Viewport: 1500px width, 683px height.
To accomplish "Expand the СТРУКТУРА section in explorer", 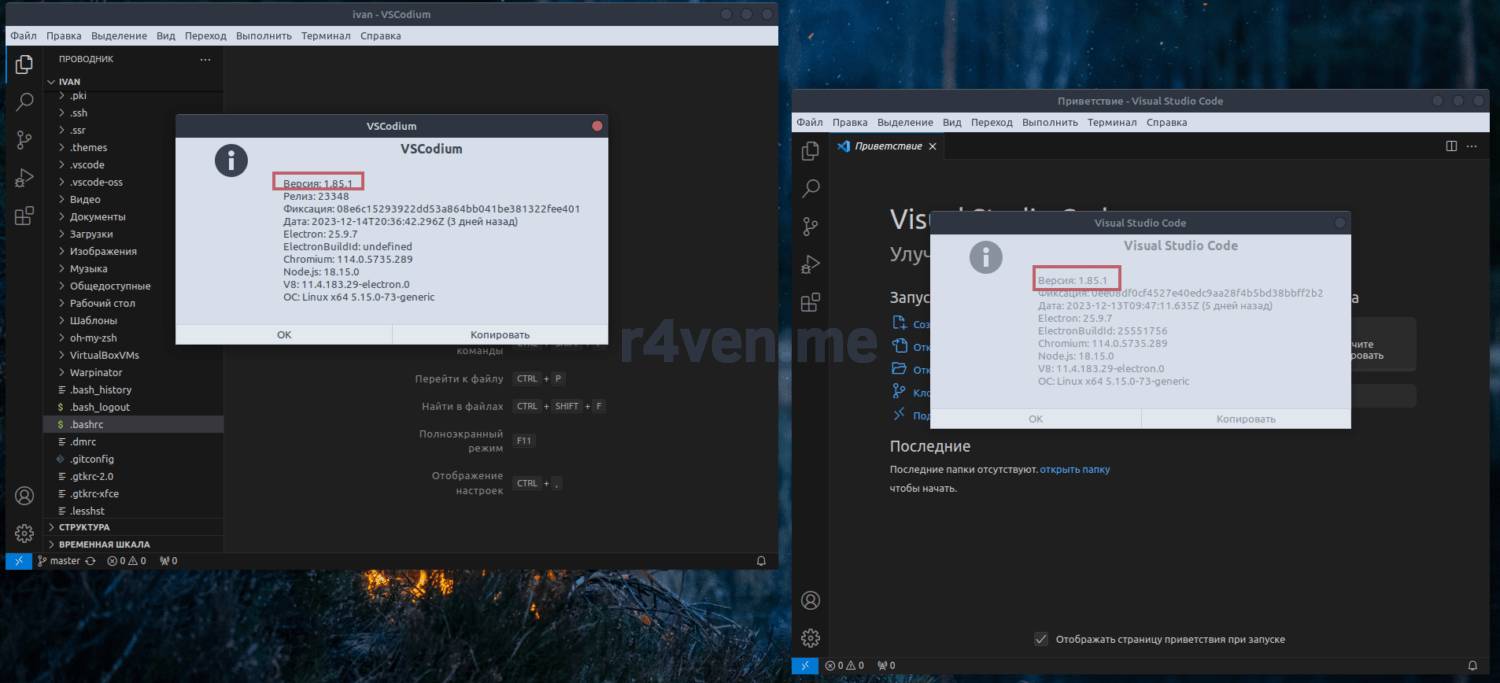I will 84,527.
